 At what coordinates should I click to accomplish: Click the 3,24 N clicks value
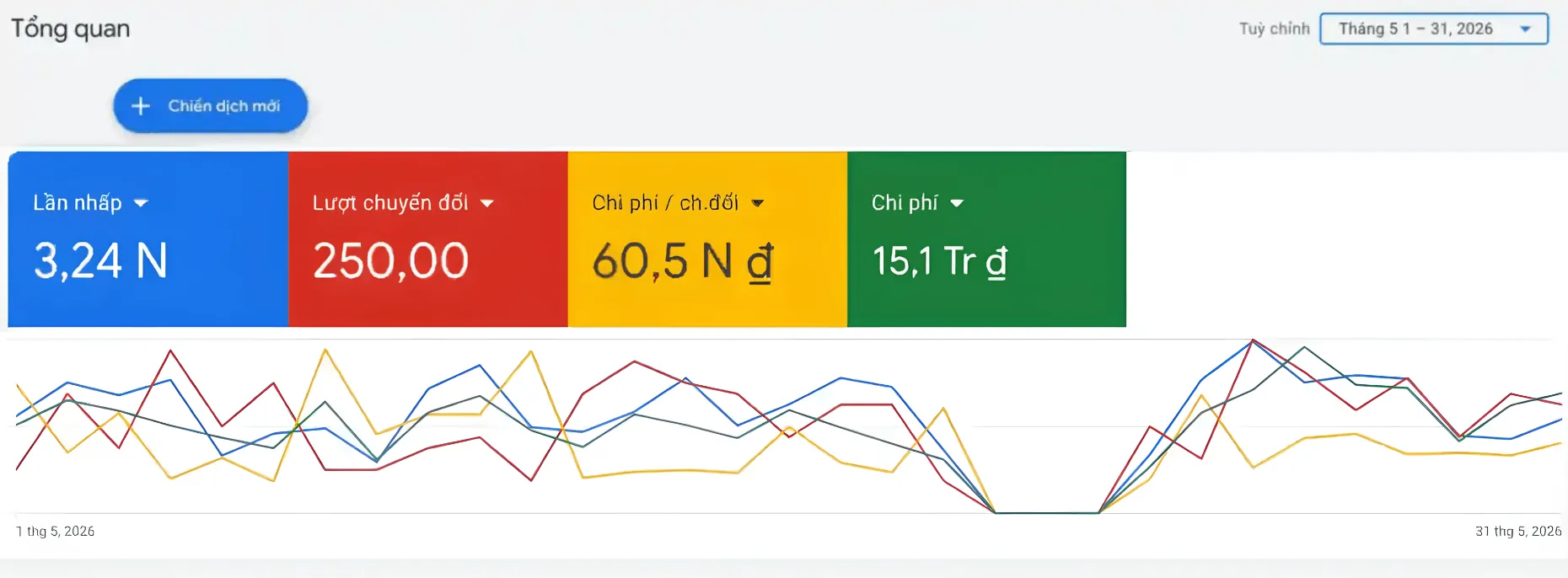(x=100, y=261)
